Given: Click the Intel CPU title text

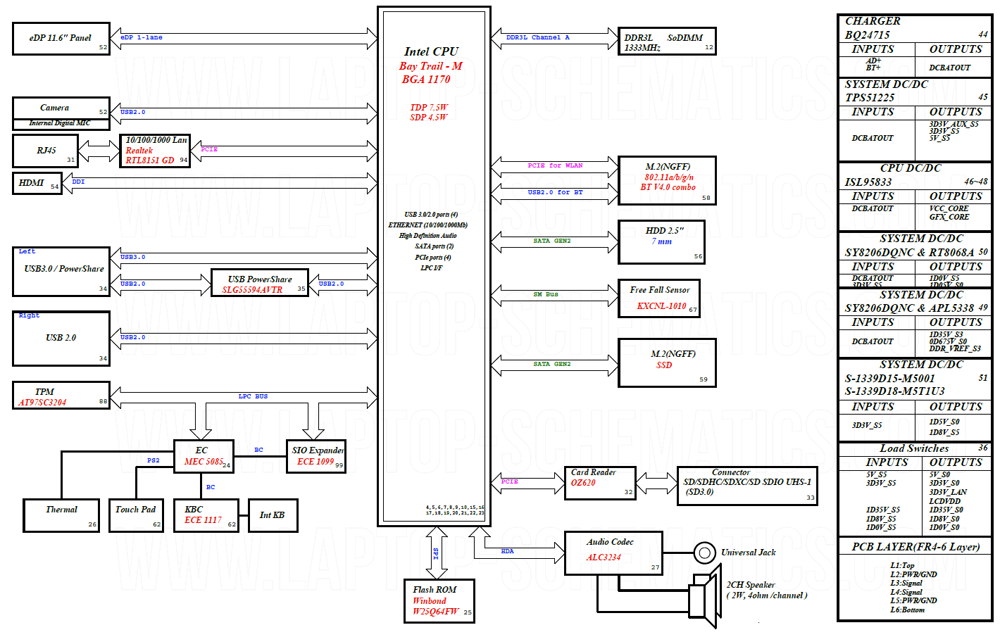Looking at the screenshot, I should tap(431, 52).
